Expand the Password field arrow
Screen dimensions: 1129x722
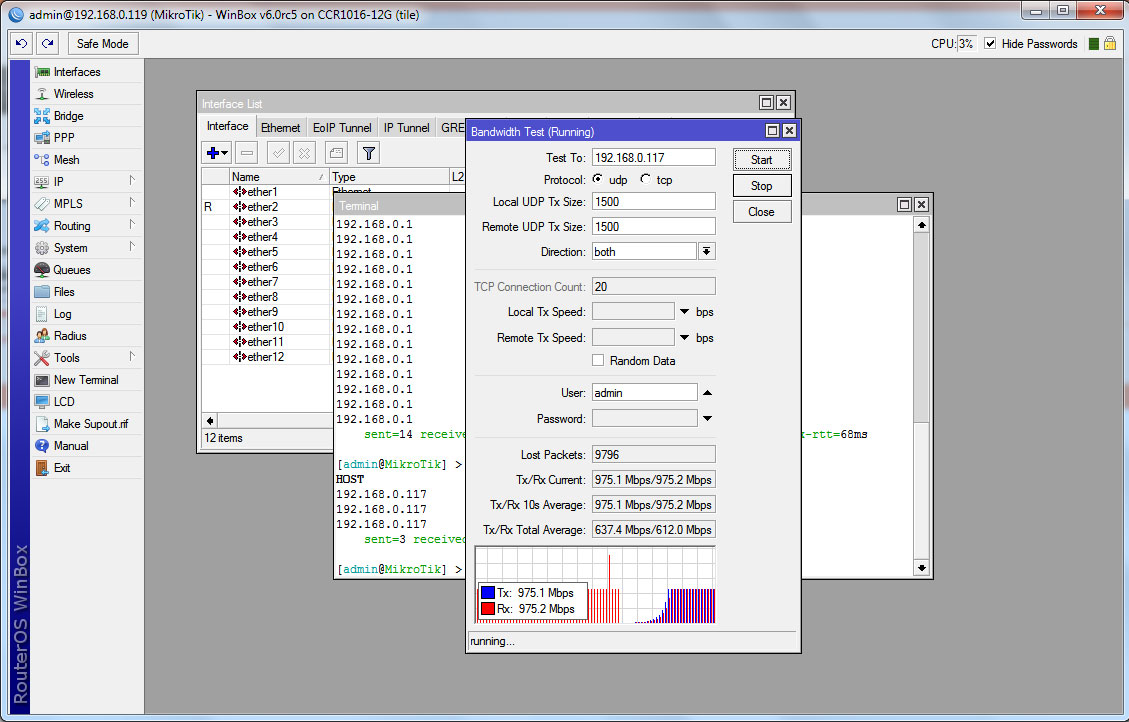point(707,418)
